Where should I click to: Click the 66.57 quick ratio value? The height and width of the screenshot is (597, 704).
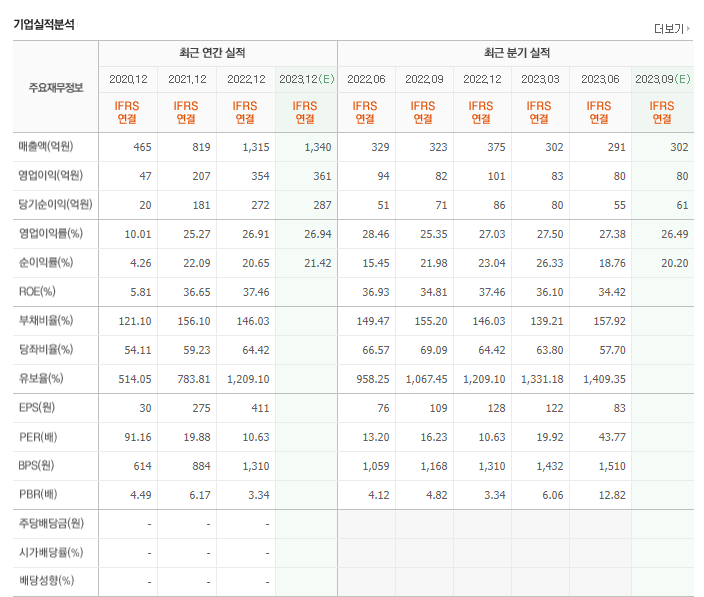tap(376, 350)
